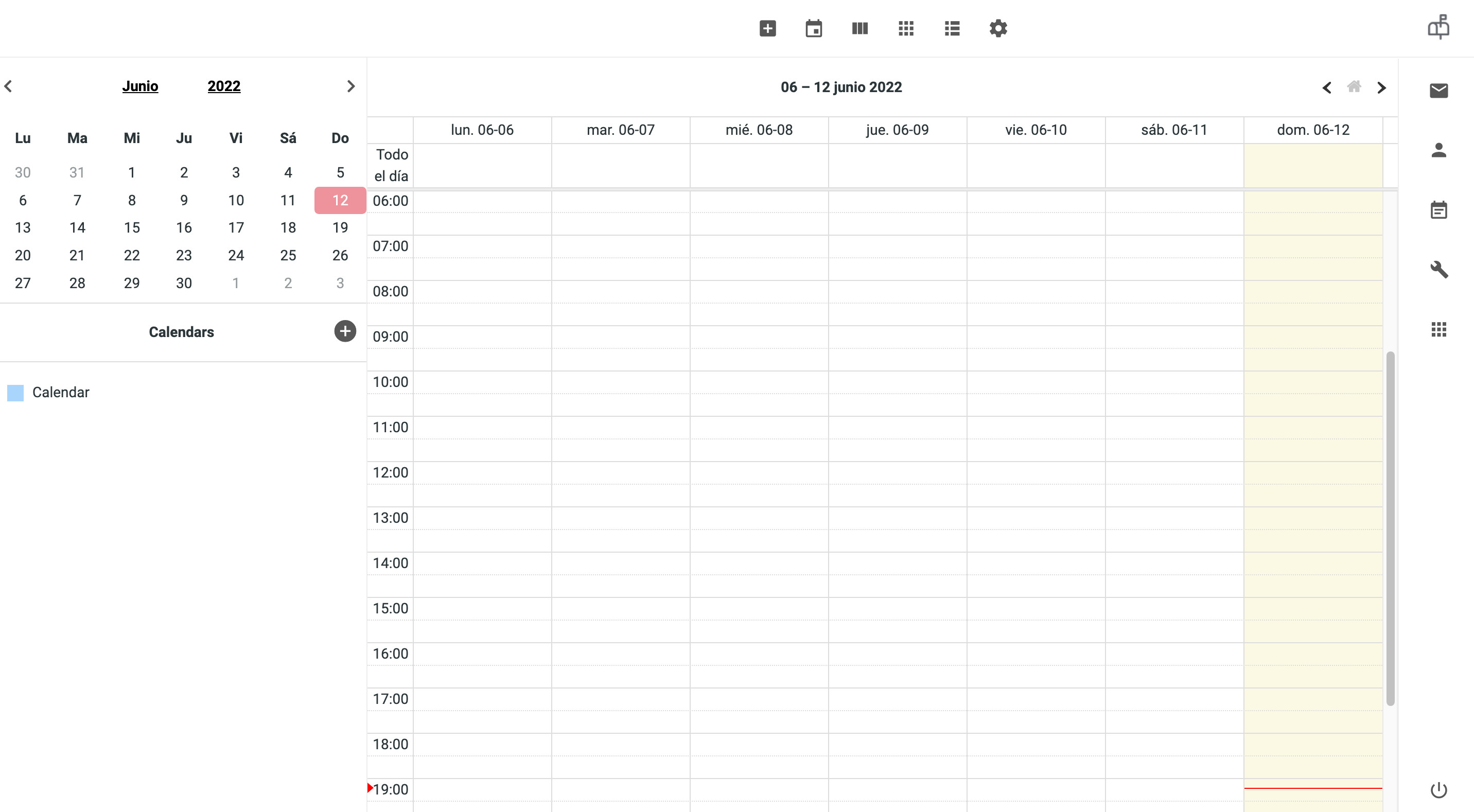This screenshot has height=812, width=1474.
Task: Click the blue Calendar color swatch
Action: (x=15, y=393)
